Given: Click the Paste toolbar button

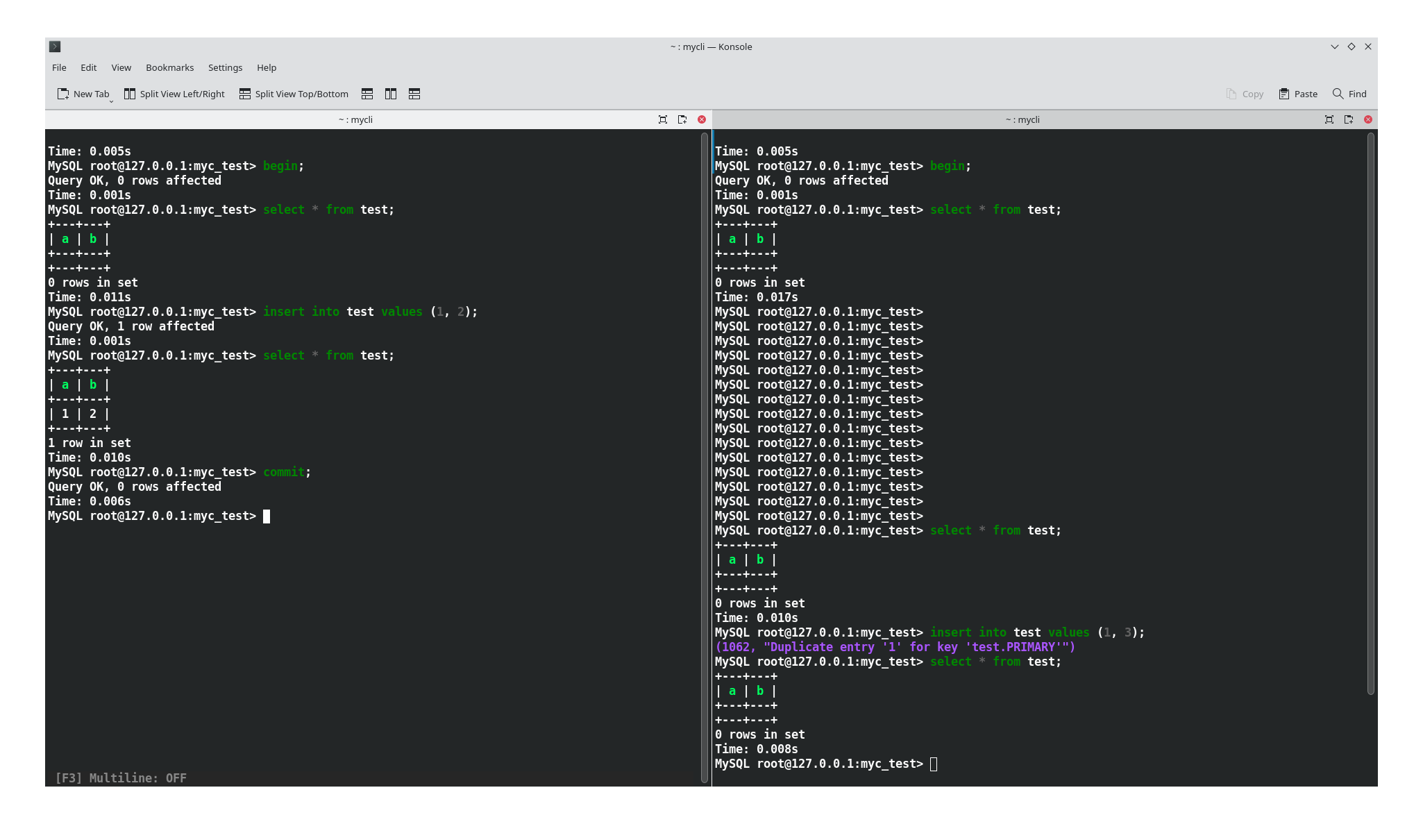Looking at the screenshot, I should (1298, 94).
